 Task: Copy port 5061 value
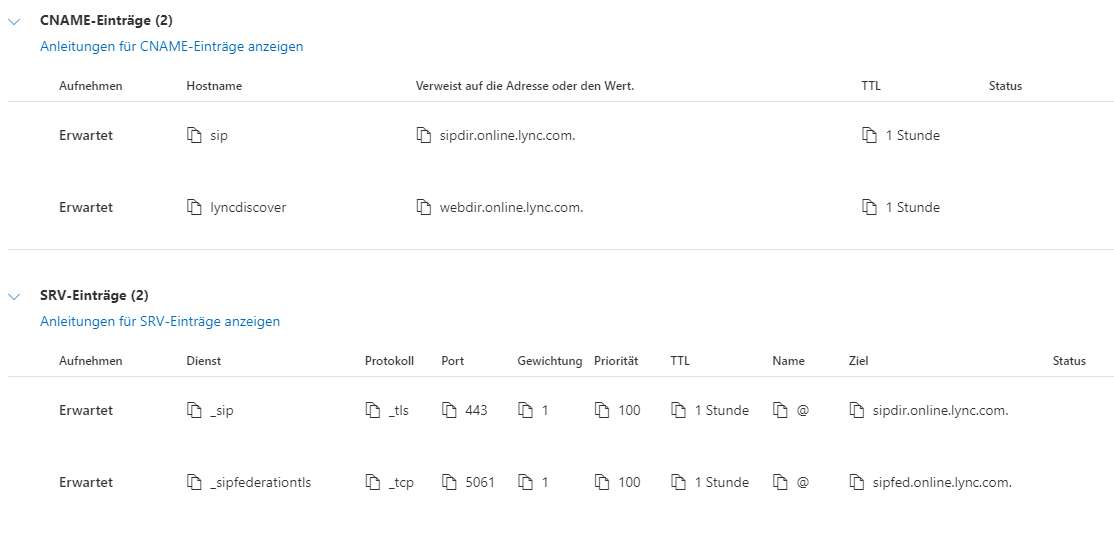[449, 483]
